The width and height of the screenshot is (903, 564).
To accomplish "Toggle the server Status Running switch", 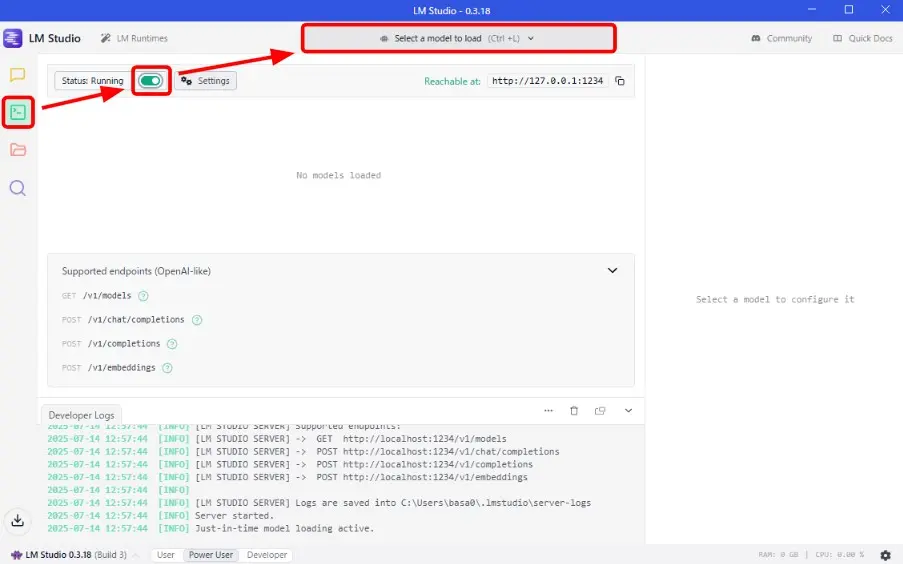I will point(150,81).
